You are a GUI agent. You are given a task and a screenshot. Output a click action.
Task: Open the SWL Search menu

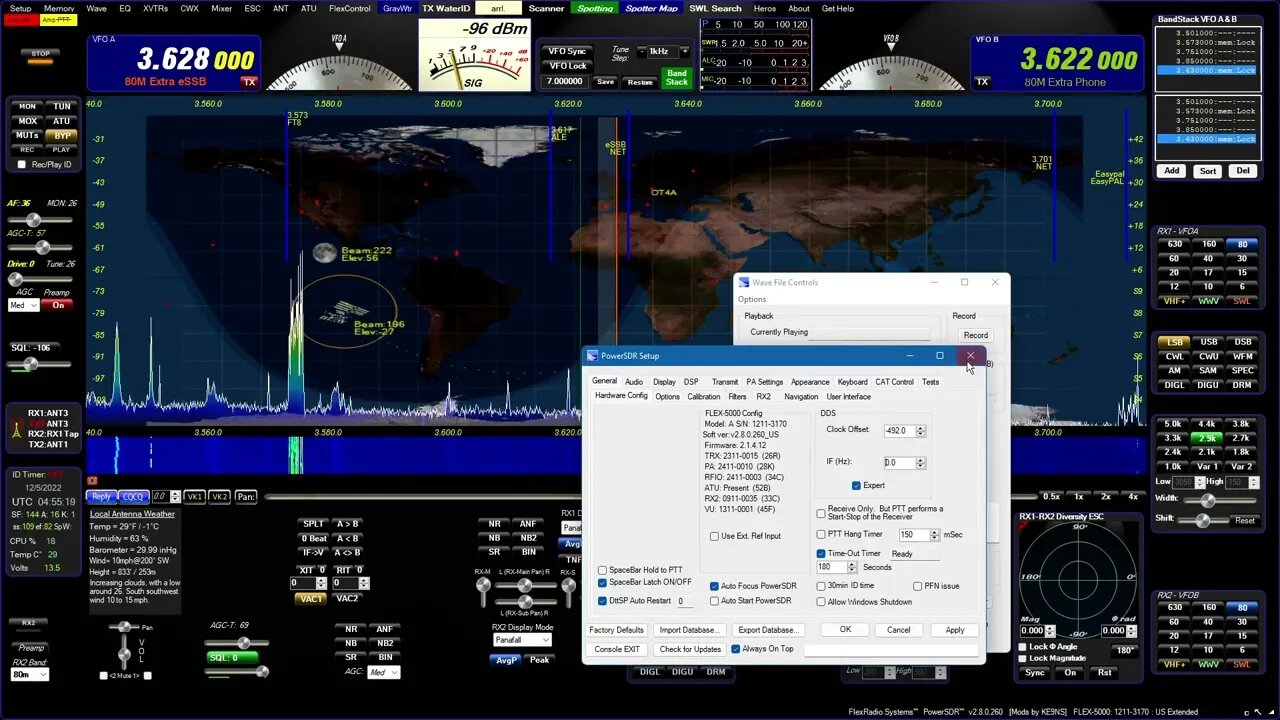(715, 8)
